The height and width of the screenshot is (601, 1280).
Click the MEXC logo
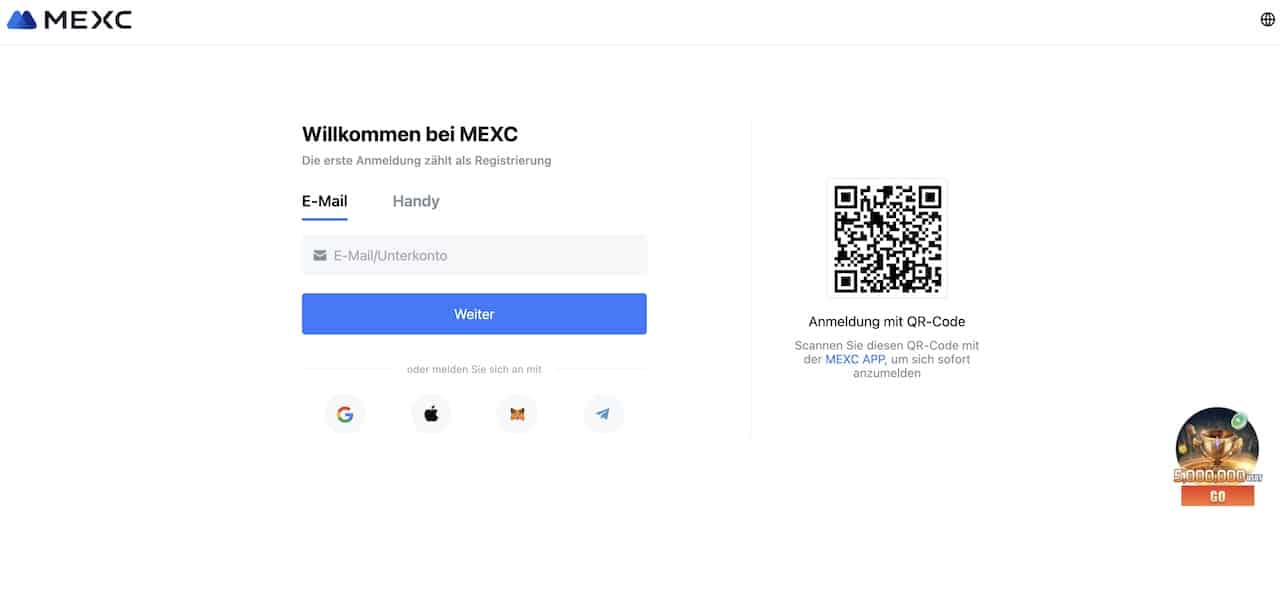(x=68, y=18)
